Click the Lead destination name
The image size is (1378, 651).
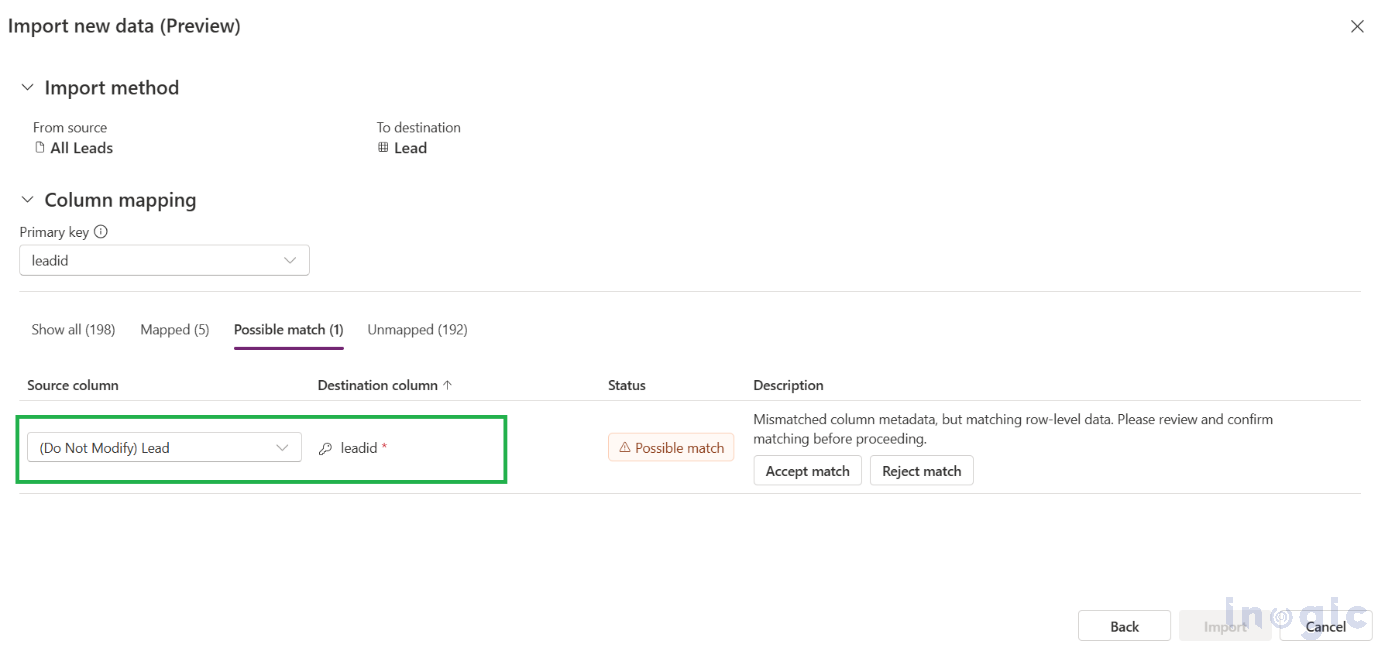(x=411, y=148)
